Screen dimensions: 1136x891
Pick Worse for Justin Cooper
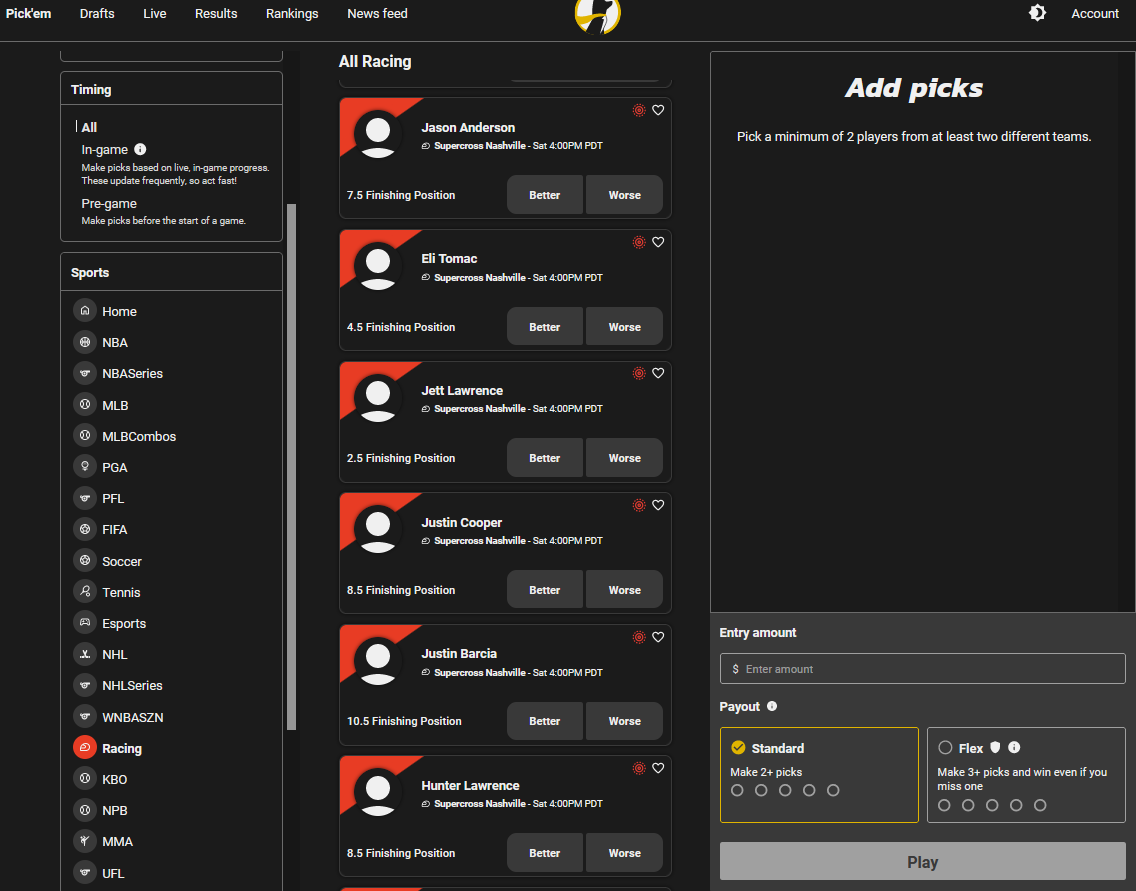pyautogui.click(x=624, y=590)
